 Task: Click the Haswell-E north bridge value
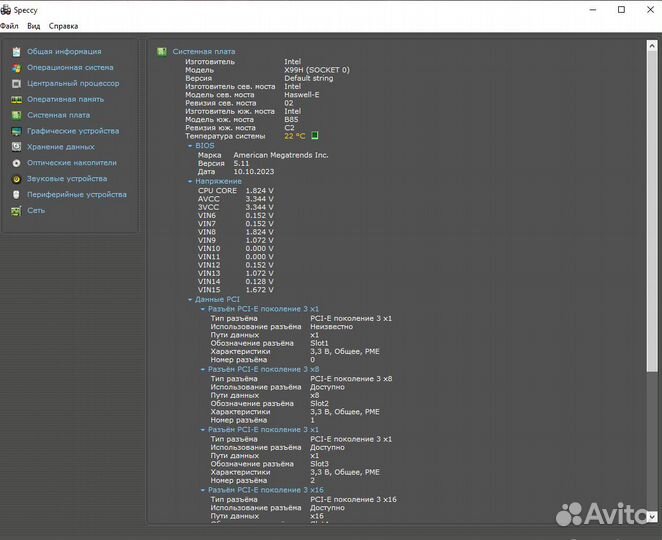click(x=301, y=95)
